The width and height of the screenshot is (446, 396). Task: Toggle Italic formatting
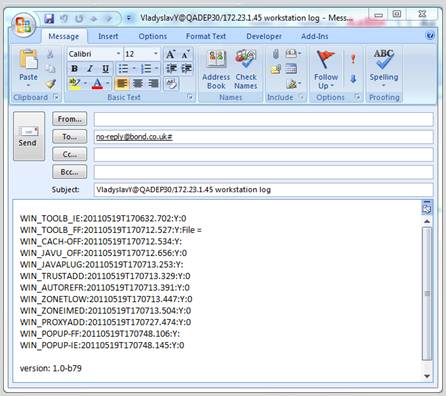point(90,69)
